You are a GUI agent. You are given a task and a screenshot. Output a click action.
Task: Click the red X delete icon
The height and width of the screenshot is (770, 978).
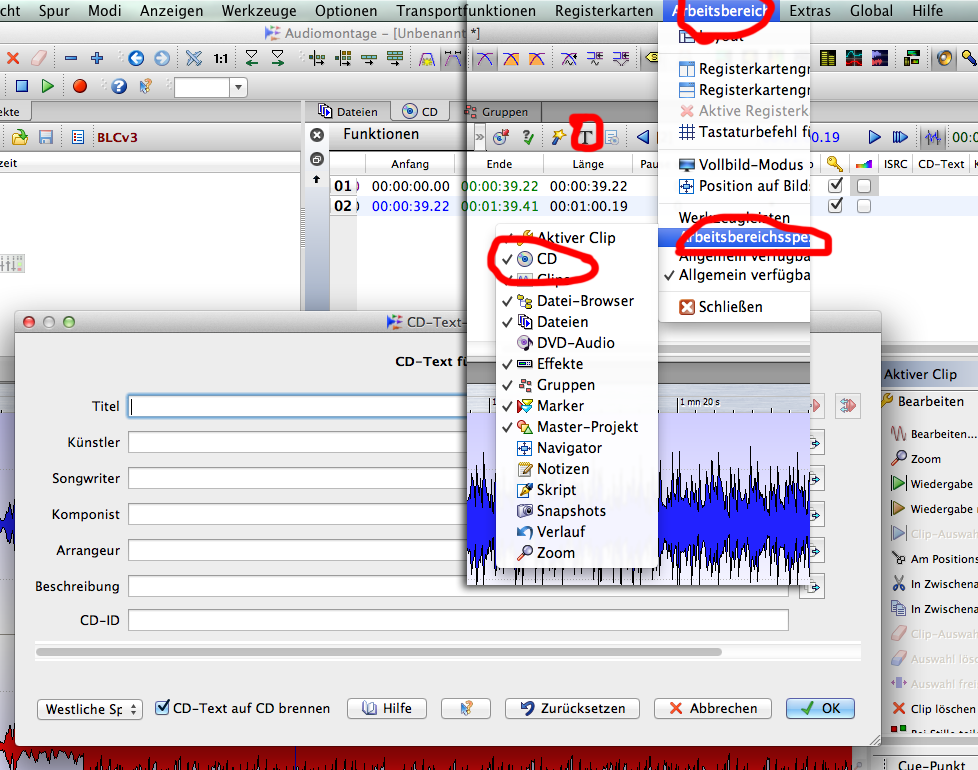(x=12, y=59)
